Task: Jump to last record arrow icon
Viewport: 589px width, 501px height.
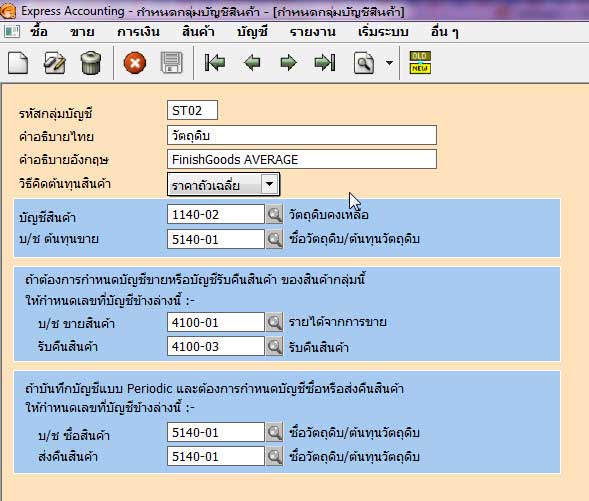Action: coord(325,63)
